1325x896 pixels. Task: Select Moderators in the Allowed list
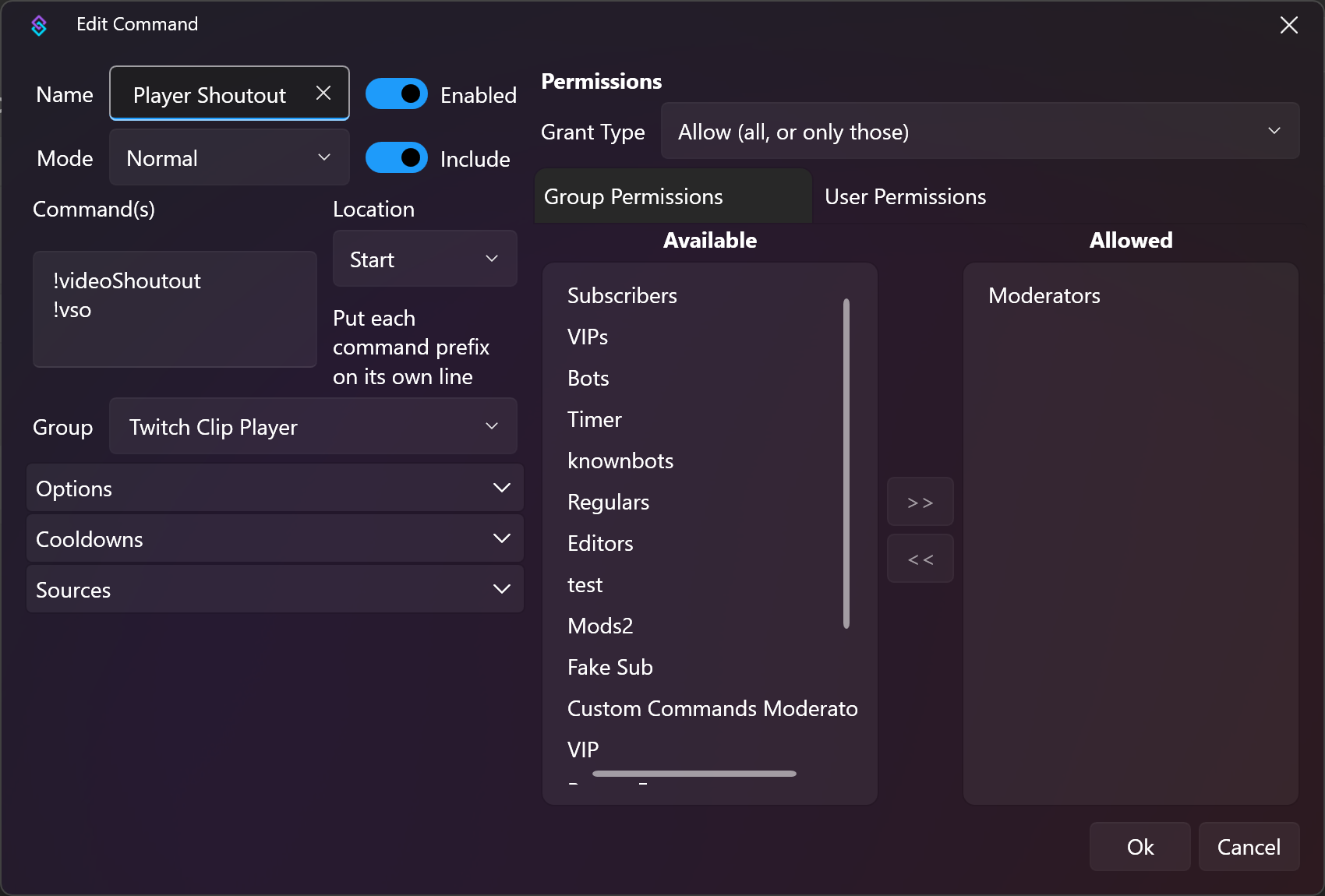click(1044, 295)
